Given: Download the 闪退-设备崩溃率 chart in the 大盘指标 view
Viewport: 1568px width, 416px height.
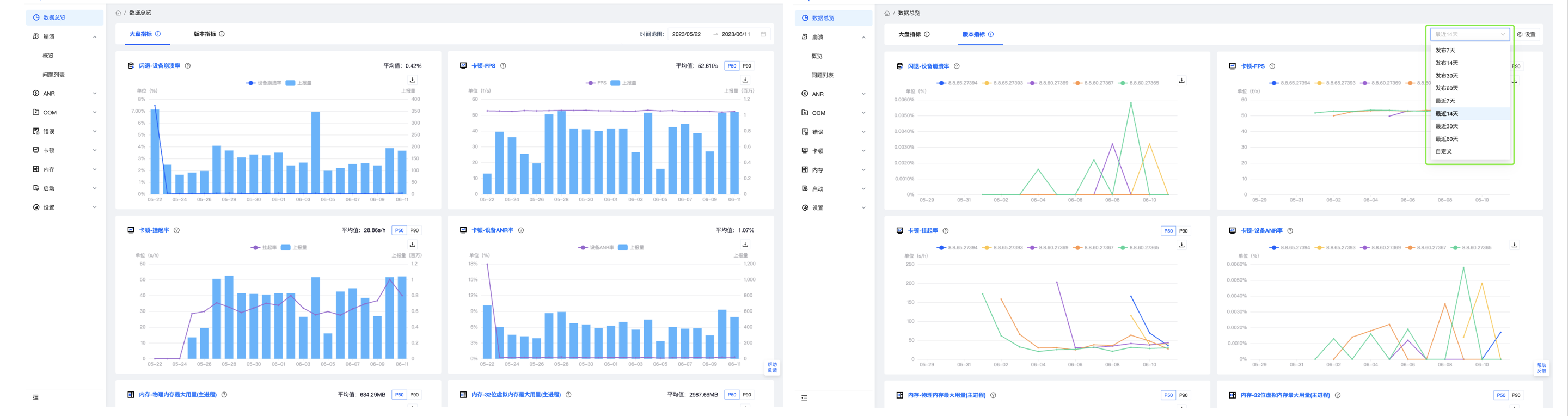Looking at the screenshot, I should pos(413,80).
